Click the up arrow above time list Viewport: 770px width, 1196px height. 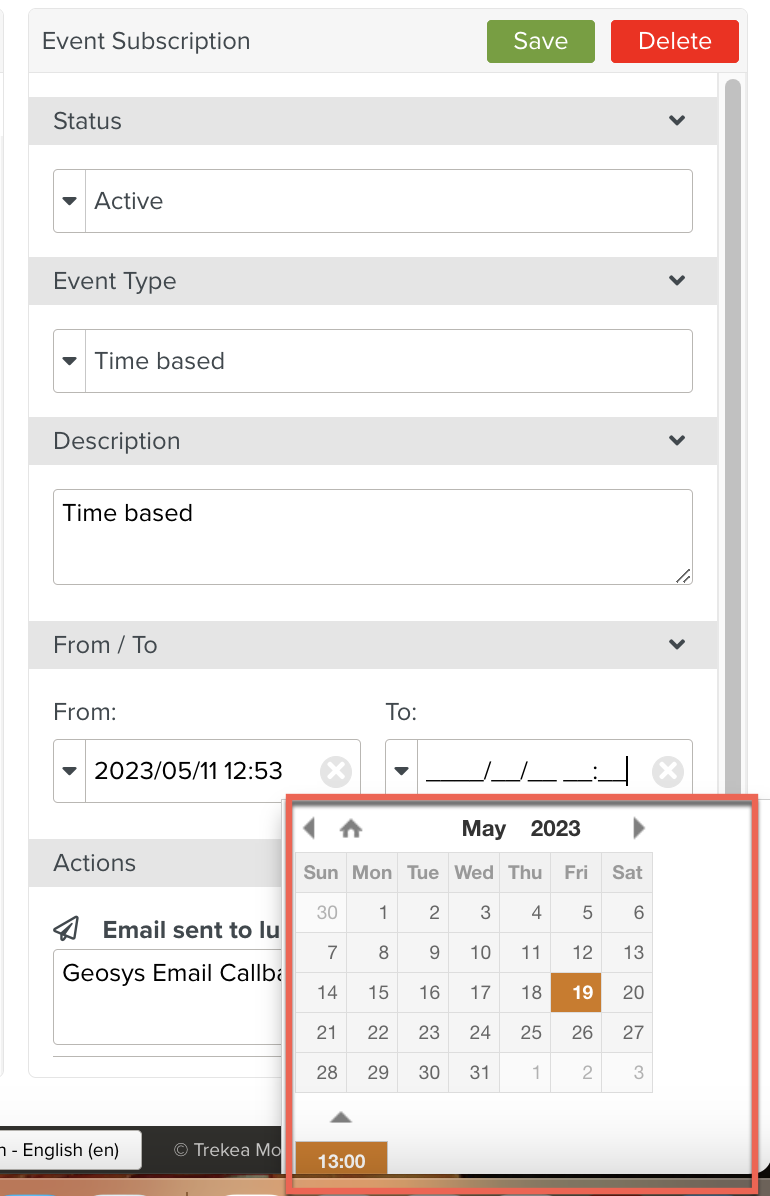340,1117
